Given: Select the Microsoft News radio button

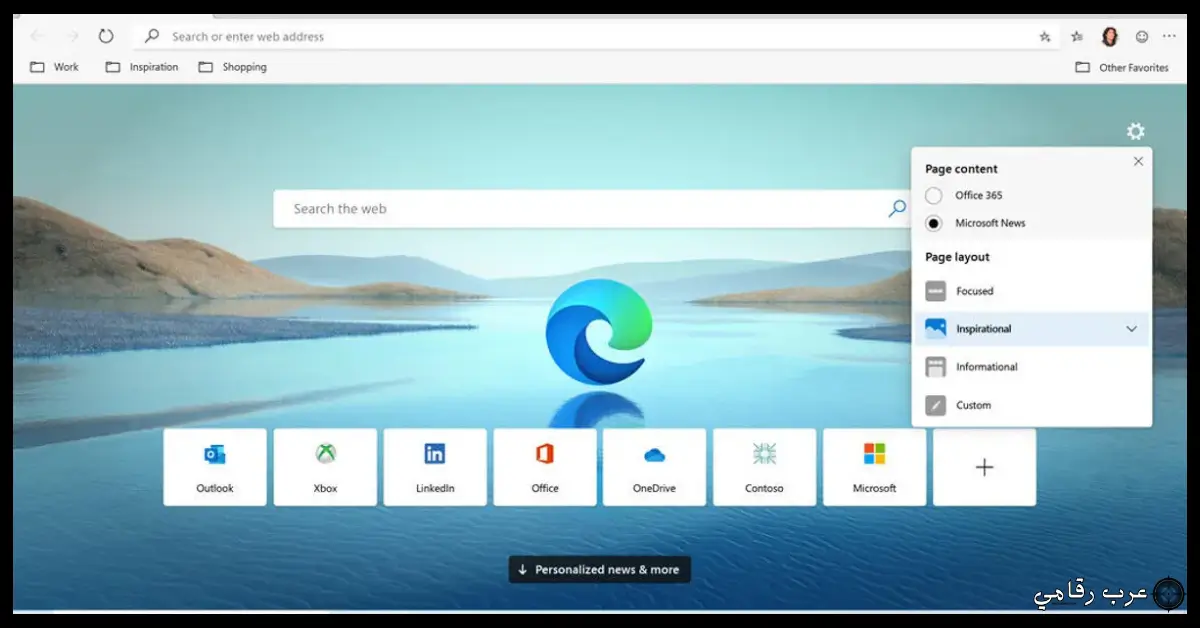Looking at the screenshot, I should (934, 223).
